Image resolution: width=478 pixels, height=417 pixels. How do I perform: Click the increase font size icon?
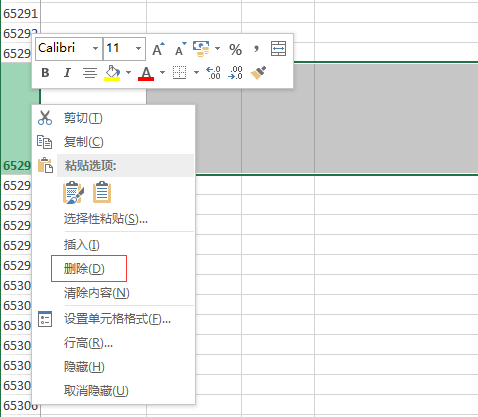coord(158,49)
